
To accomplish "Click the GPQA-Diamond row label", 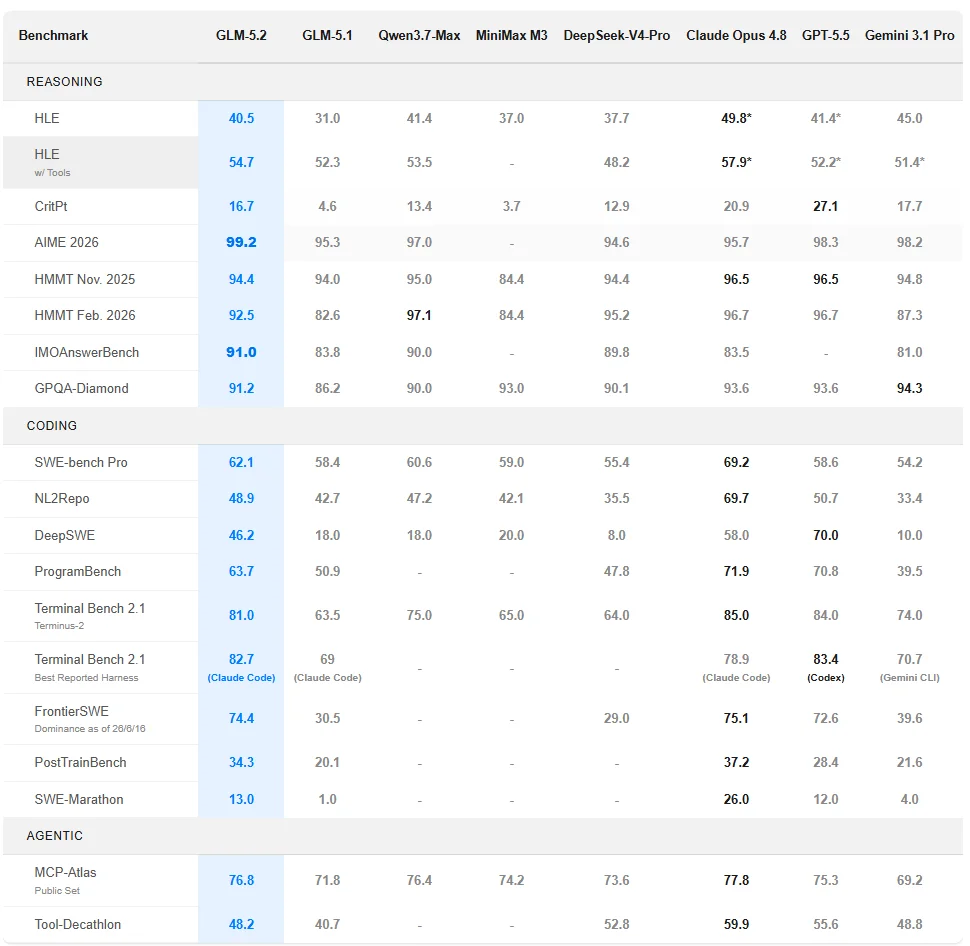I will click(81, 389).
